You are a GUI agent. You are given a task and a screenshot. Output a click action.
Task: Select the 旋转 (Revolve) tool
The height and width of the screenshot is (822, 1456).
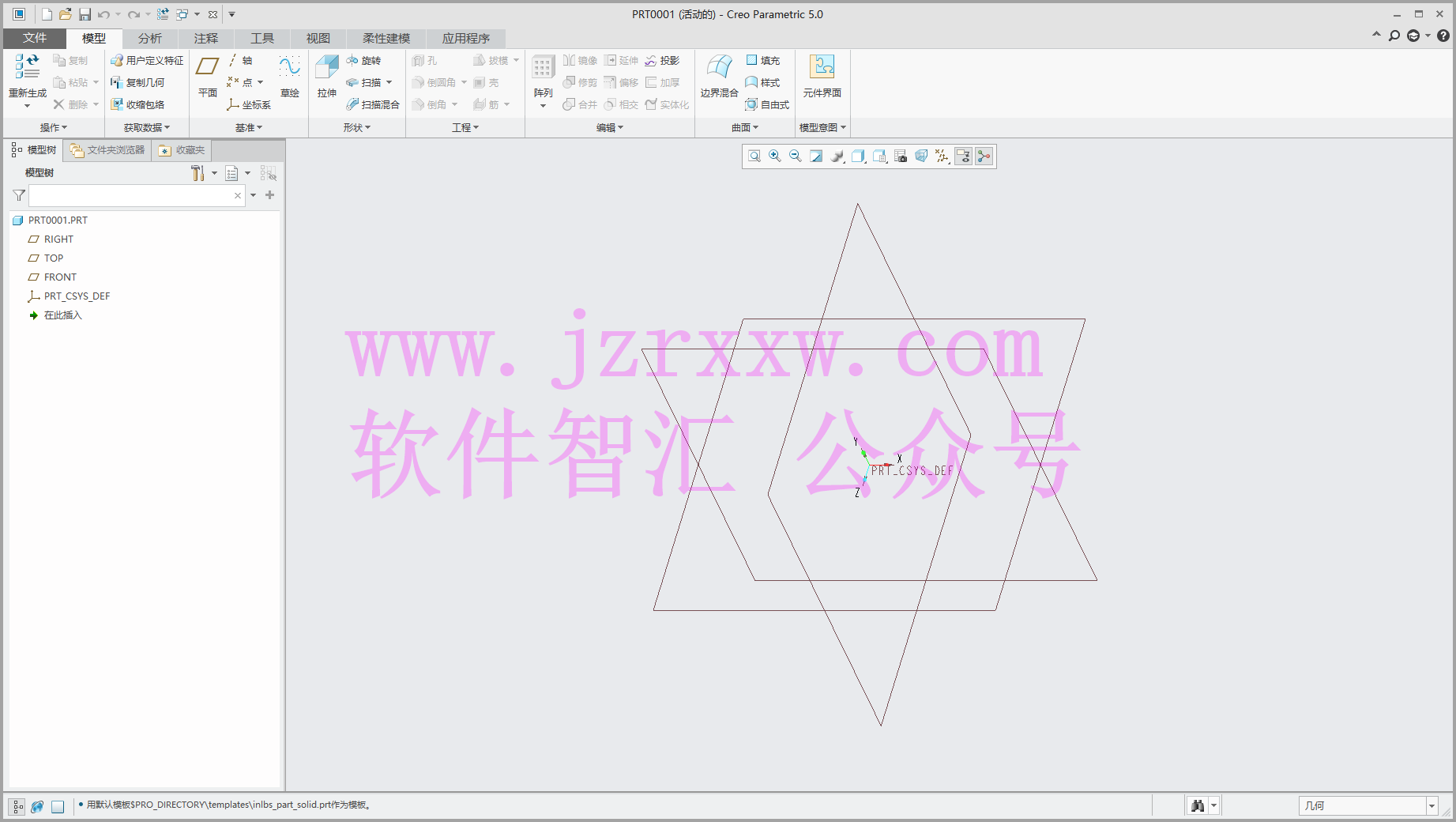[x=363, y=60]
